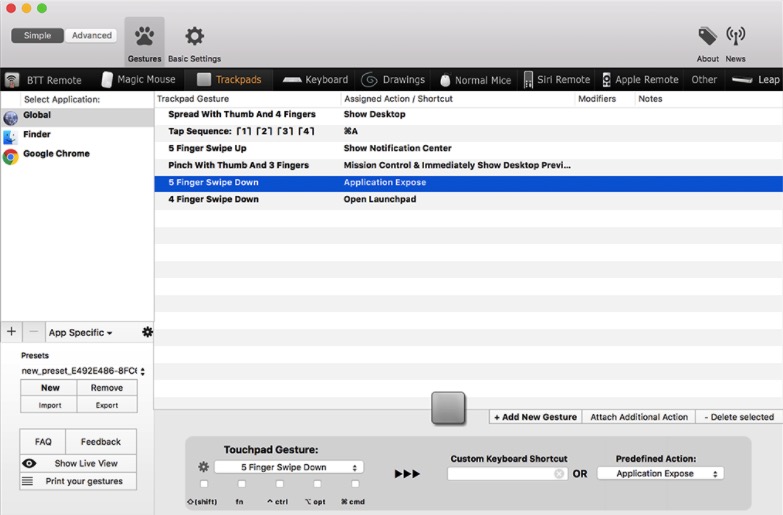Image resolution: width=783 pixels, height=515 pixels.
Task: Open the Other tab
Action: (x=704, y=79)
